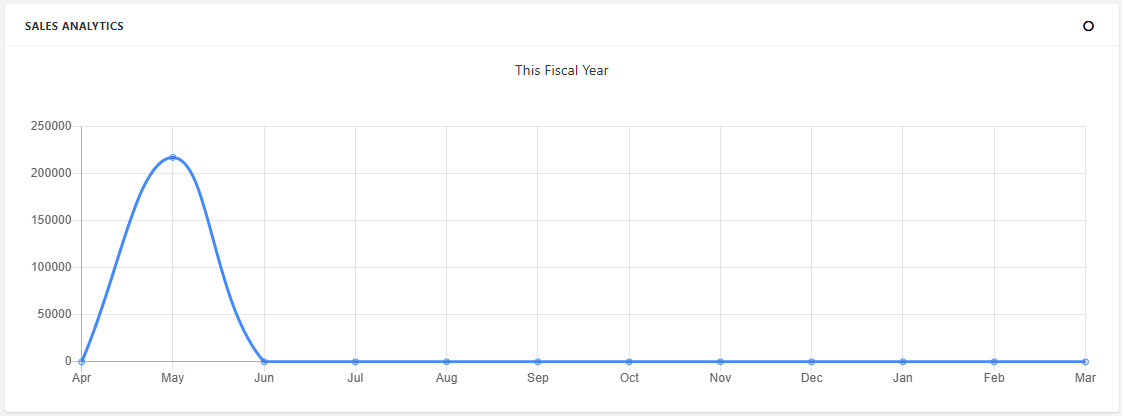Viewport: 1122px width, 416px height.
Task: Click the circle icon in Sales Analytics header
Action: coord(1088,26)
